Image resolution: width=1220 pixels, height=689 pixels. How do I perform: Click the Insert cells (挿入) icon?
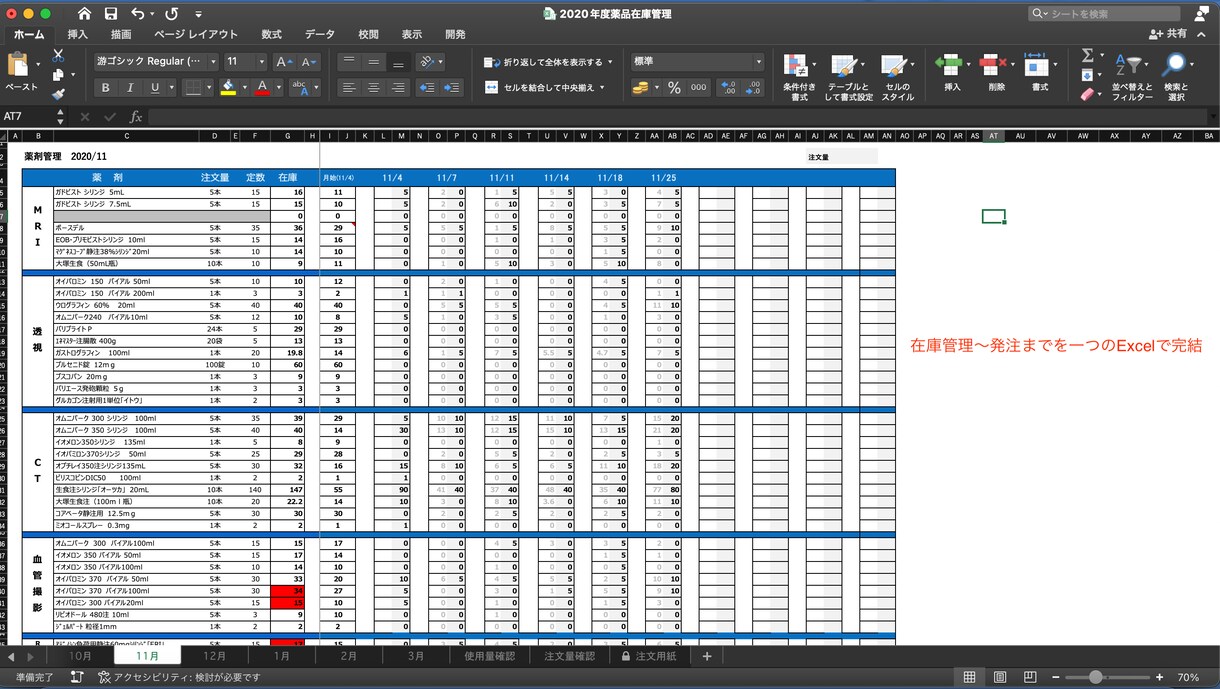(948, 64)
